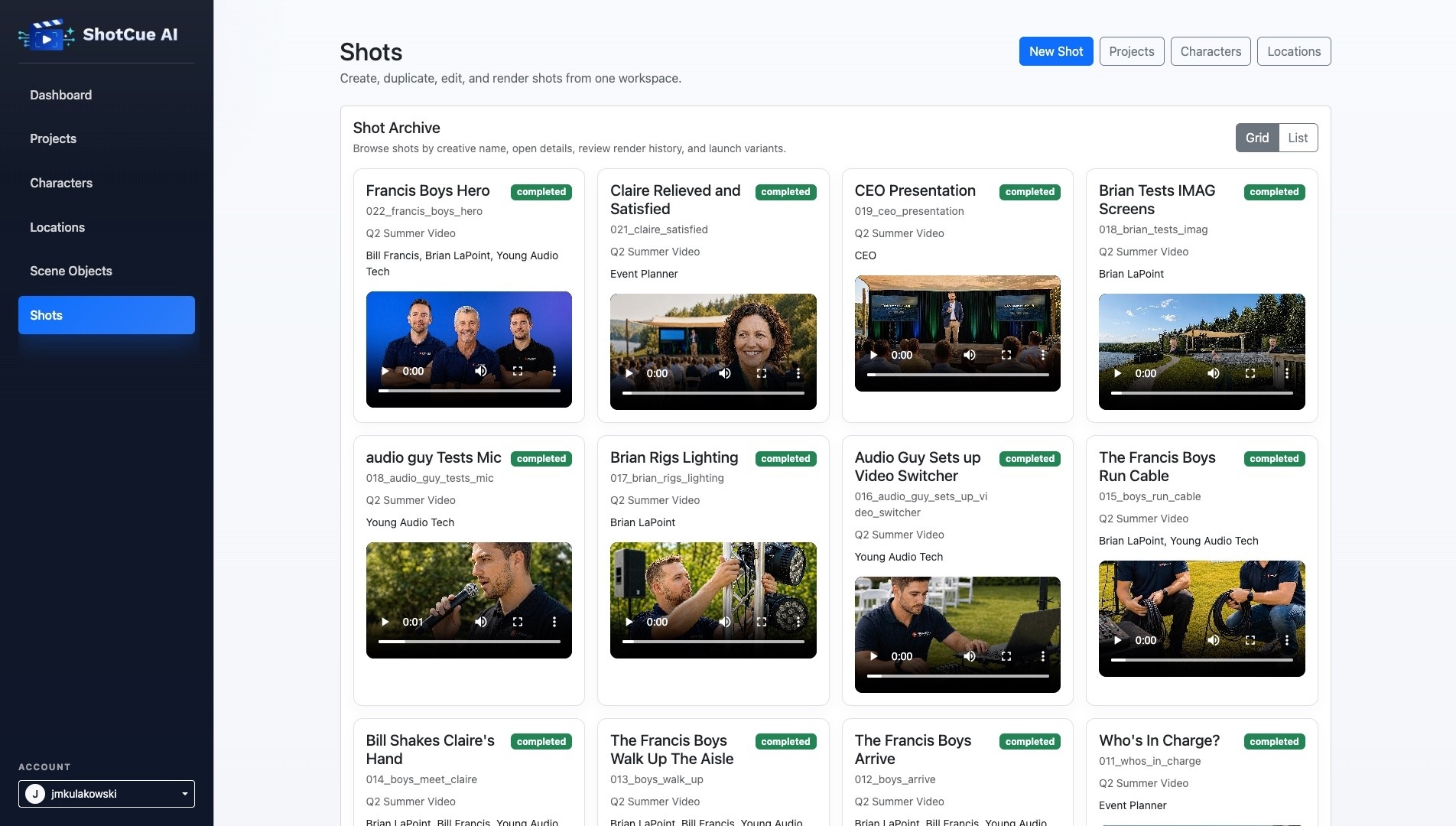Fullscreen the Brian Tests IMAG Screens video

[1250, 373]
